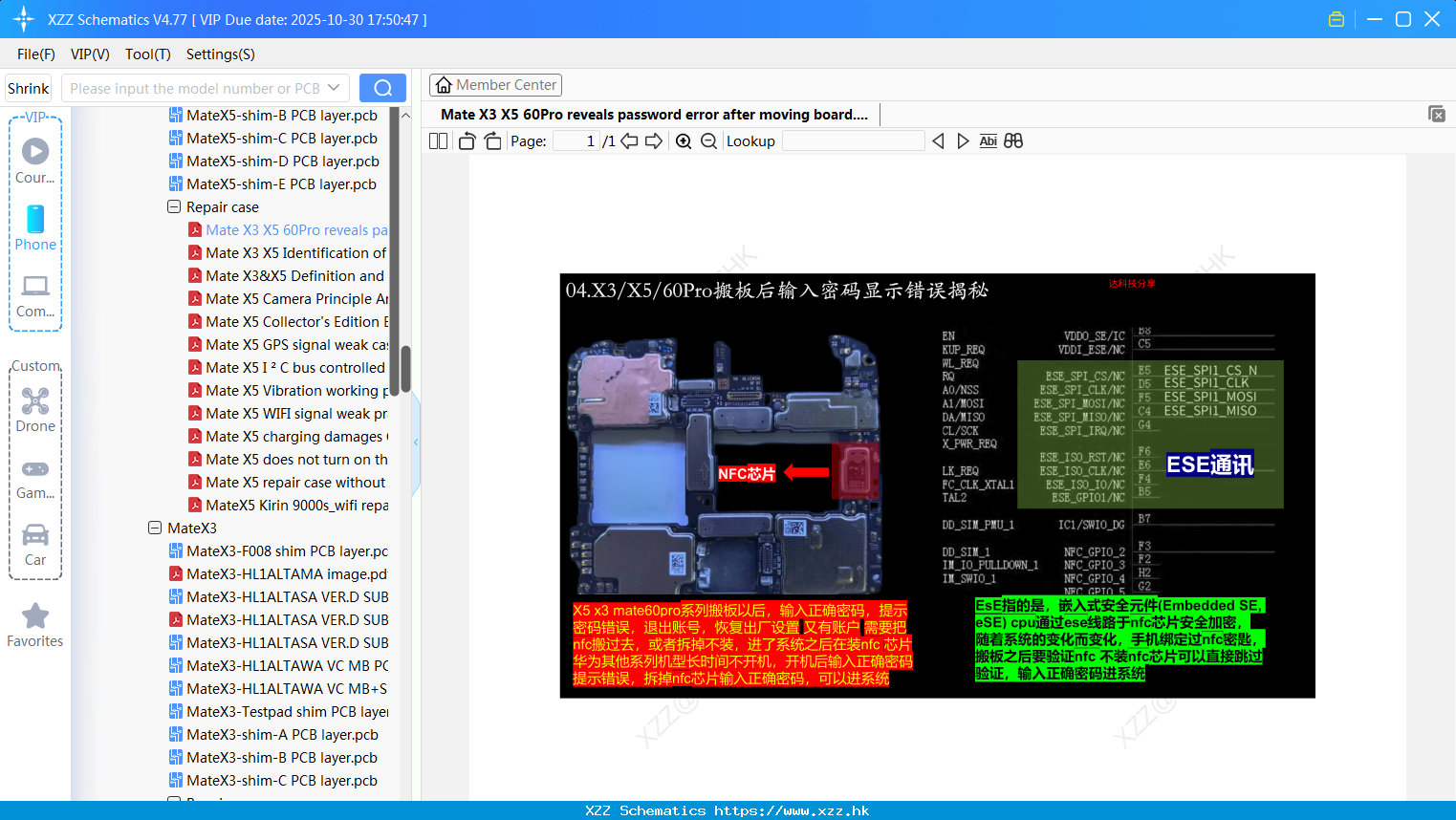Open Mate X5 WIFI signal weak case
This screenshot has height=820, width=1456.
(288, 413)
